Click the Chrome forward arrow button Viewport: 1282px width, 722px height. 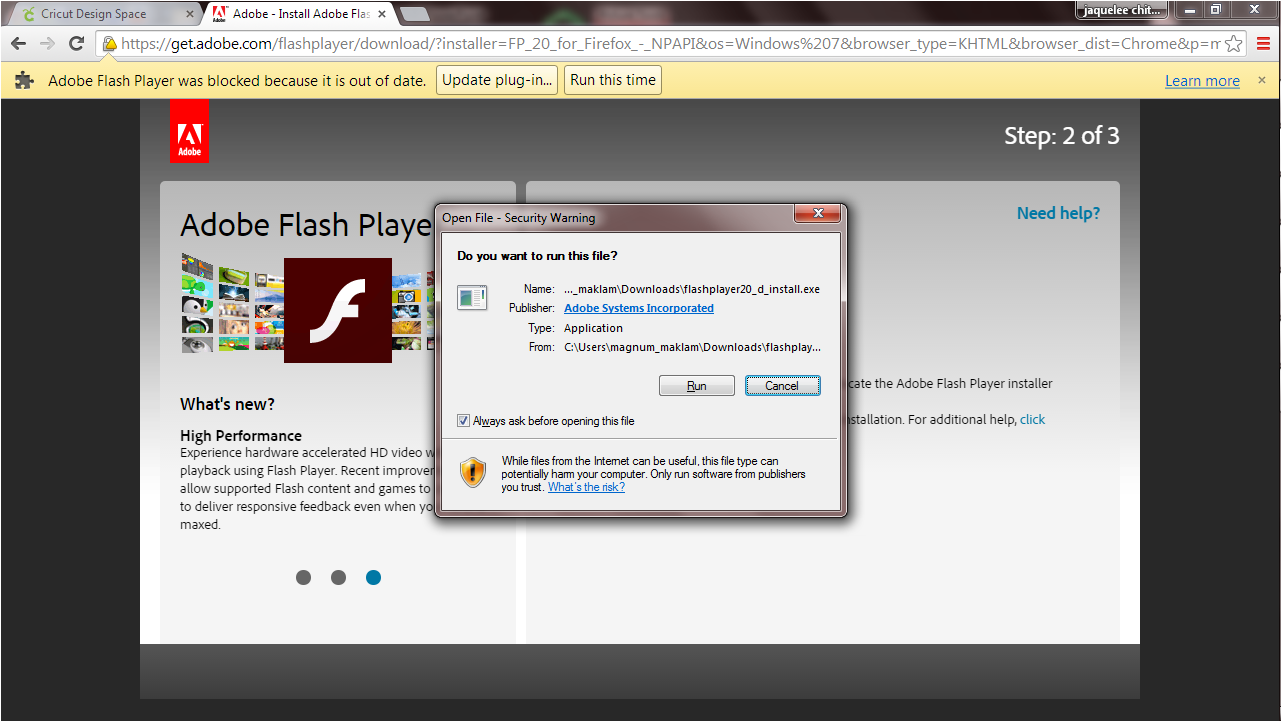coord(47,44)
